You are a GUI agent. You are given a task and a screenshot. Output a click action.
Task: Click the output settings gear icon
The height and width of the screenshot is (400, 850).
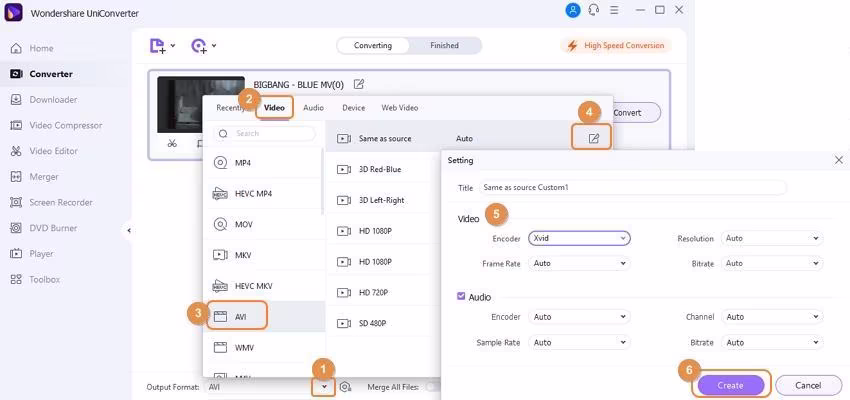click(345, 387)
